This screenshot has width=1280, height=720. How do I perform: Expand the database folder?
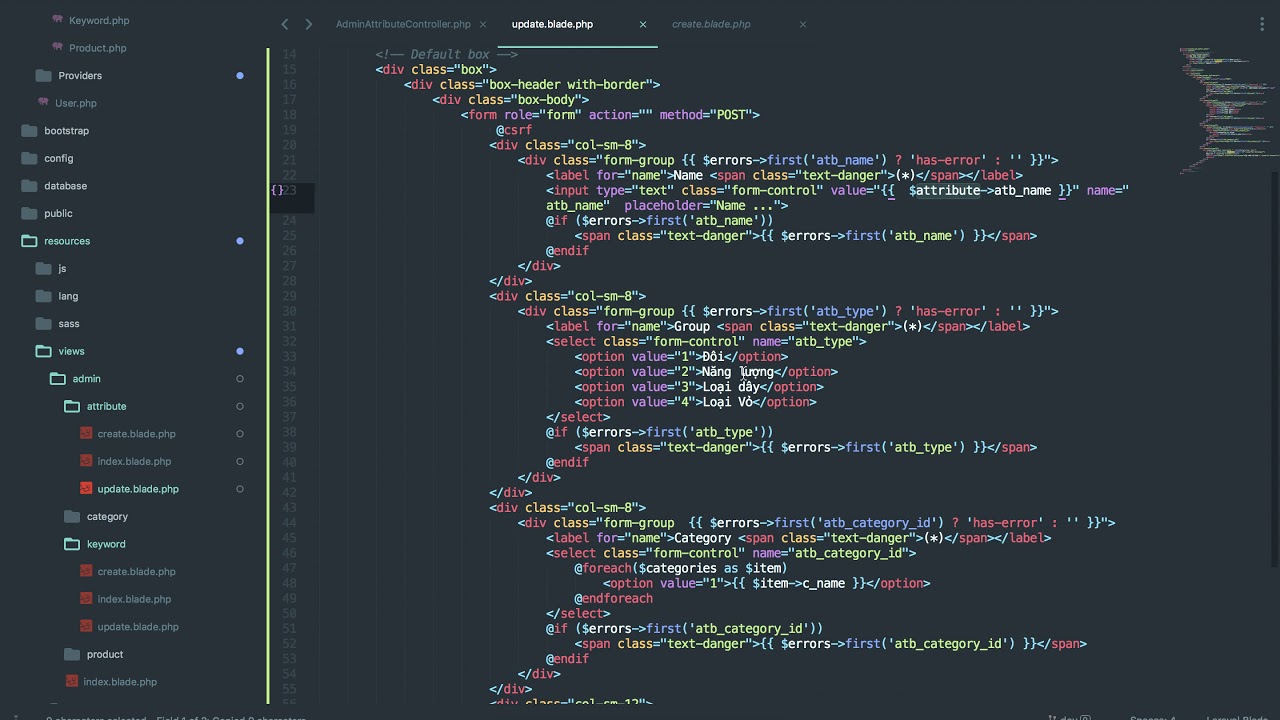coord(65,186)
